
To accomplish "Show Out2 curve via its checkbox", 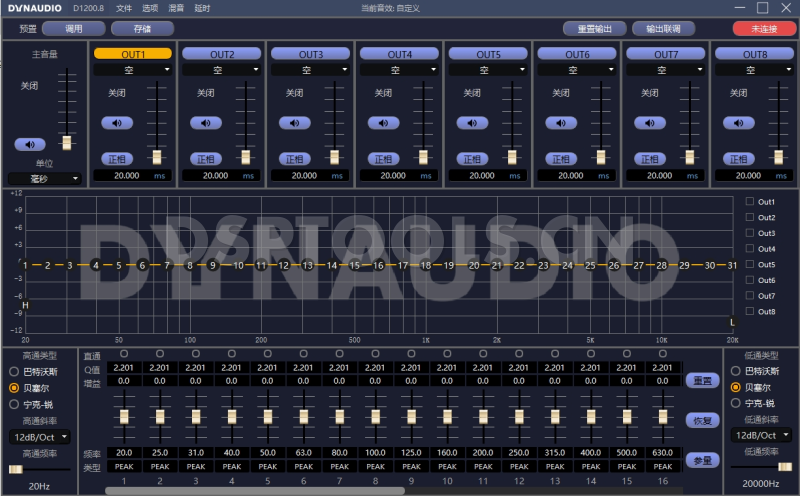I will pos(749,217).
